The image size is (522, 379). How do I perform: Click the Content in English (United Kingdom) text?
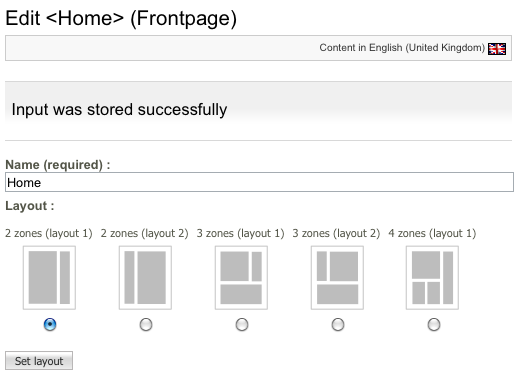pos(402,48)
